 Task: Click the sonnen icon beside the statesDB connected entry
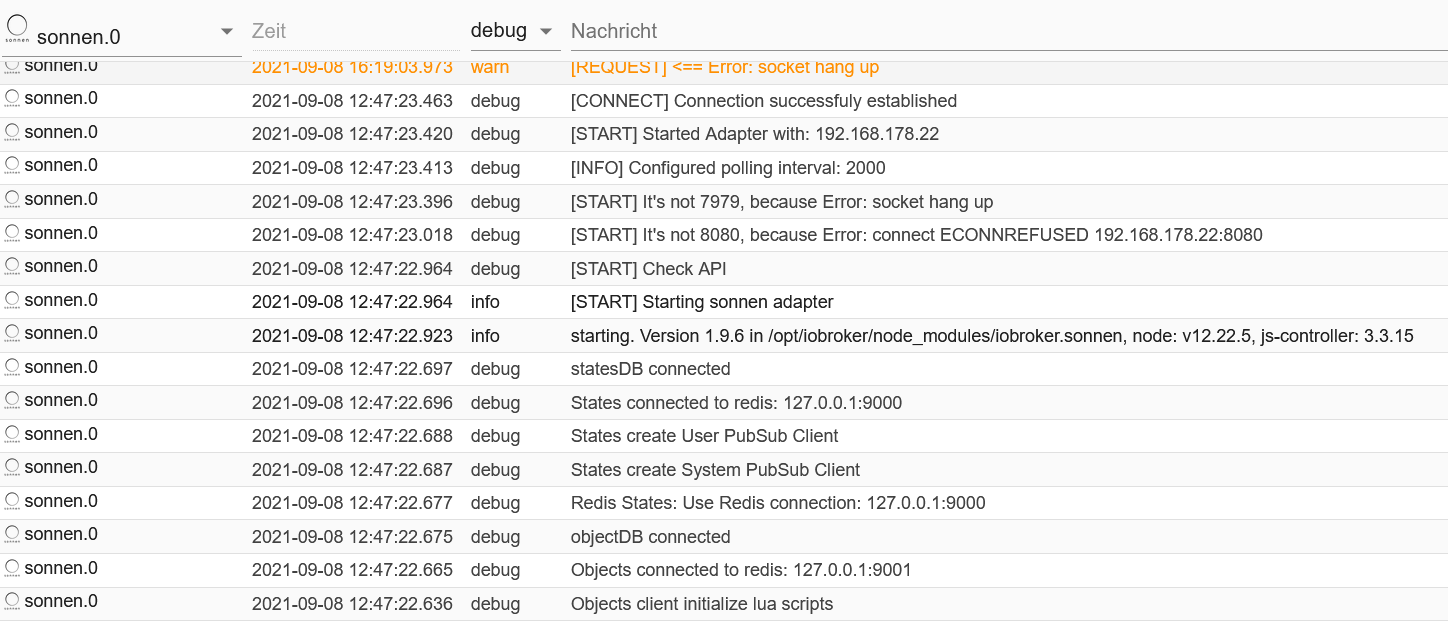tap(12, 367)
